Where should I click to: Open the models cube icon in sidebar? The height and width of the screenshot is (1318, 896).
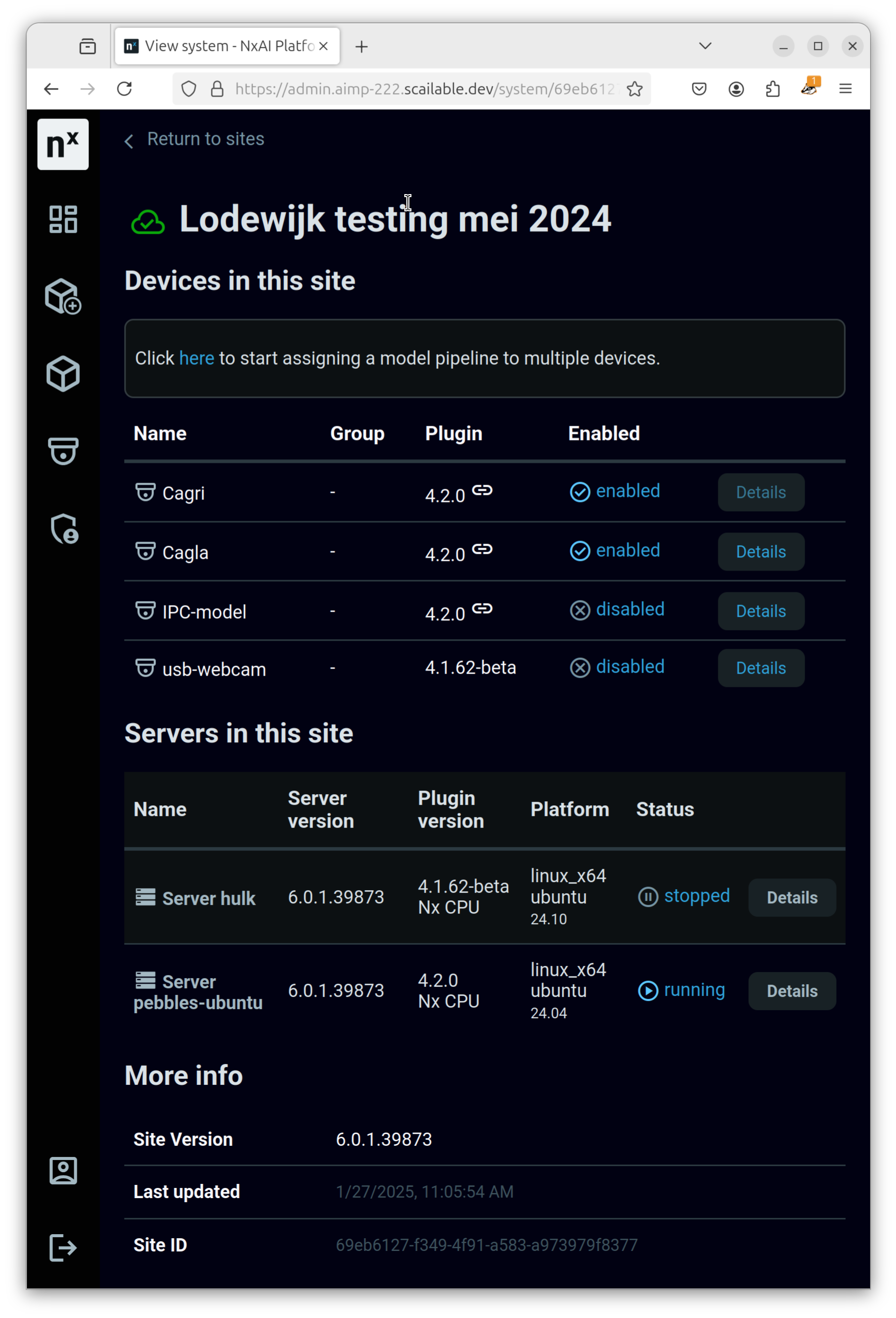[63, 374]
